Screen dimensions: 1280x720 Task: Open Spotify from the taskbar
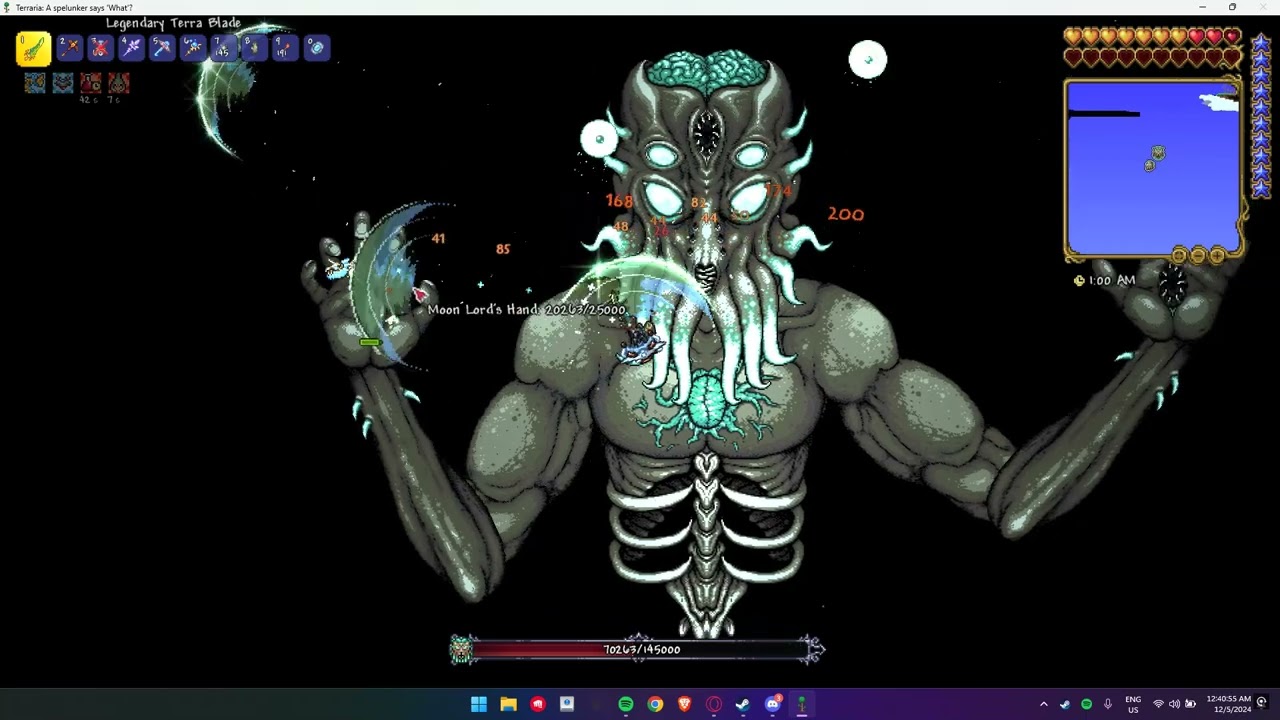625,704
